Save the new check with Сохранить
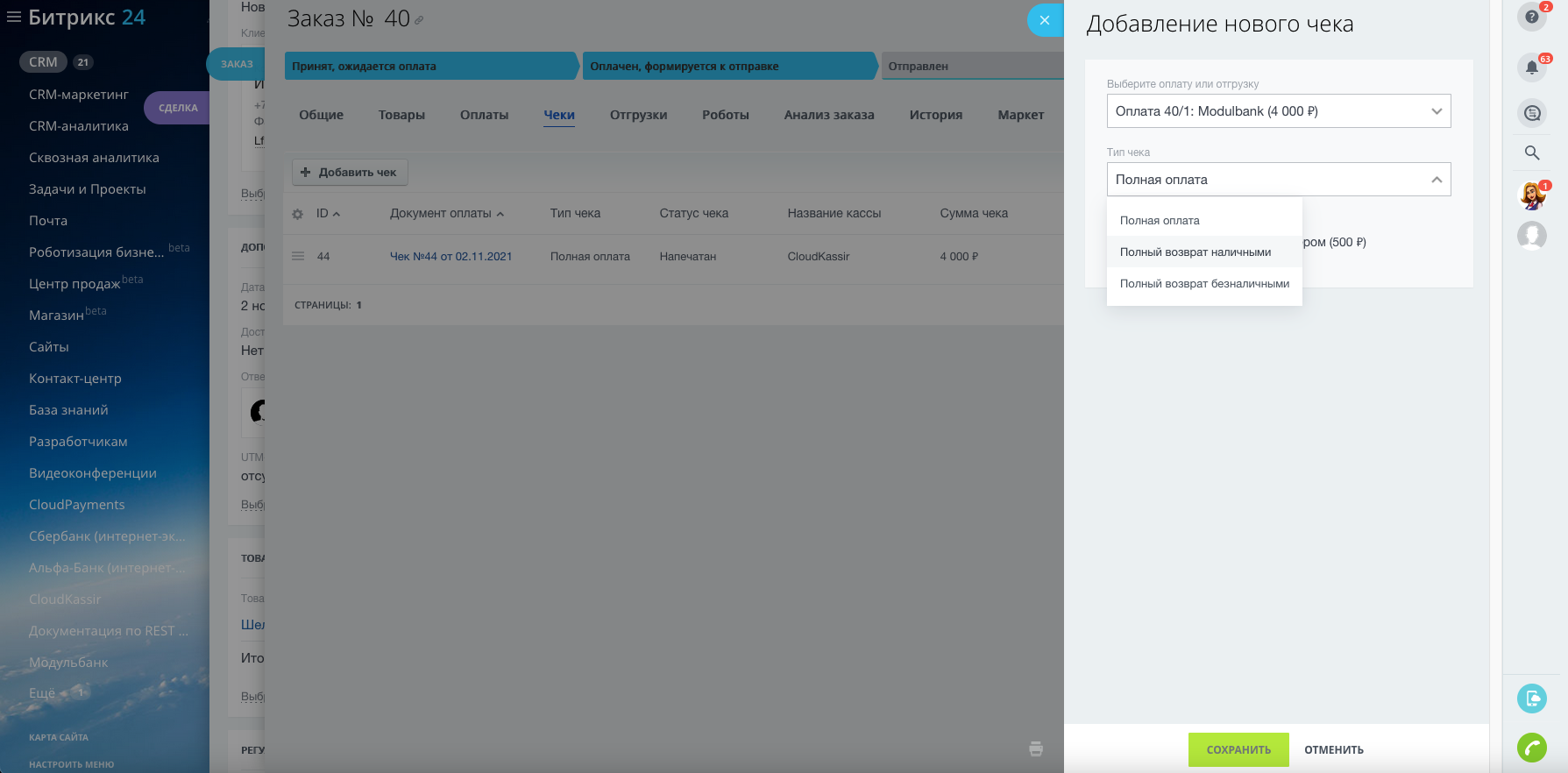The width and height of the screenshot is (1568, 773). point(1238,749)
